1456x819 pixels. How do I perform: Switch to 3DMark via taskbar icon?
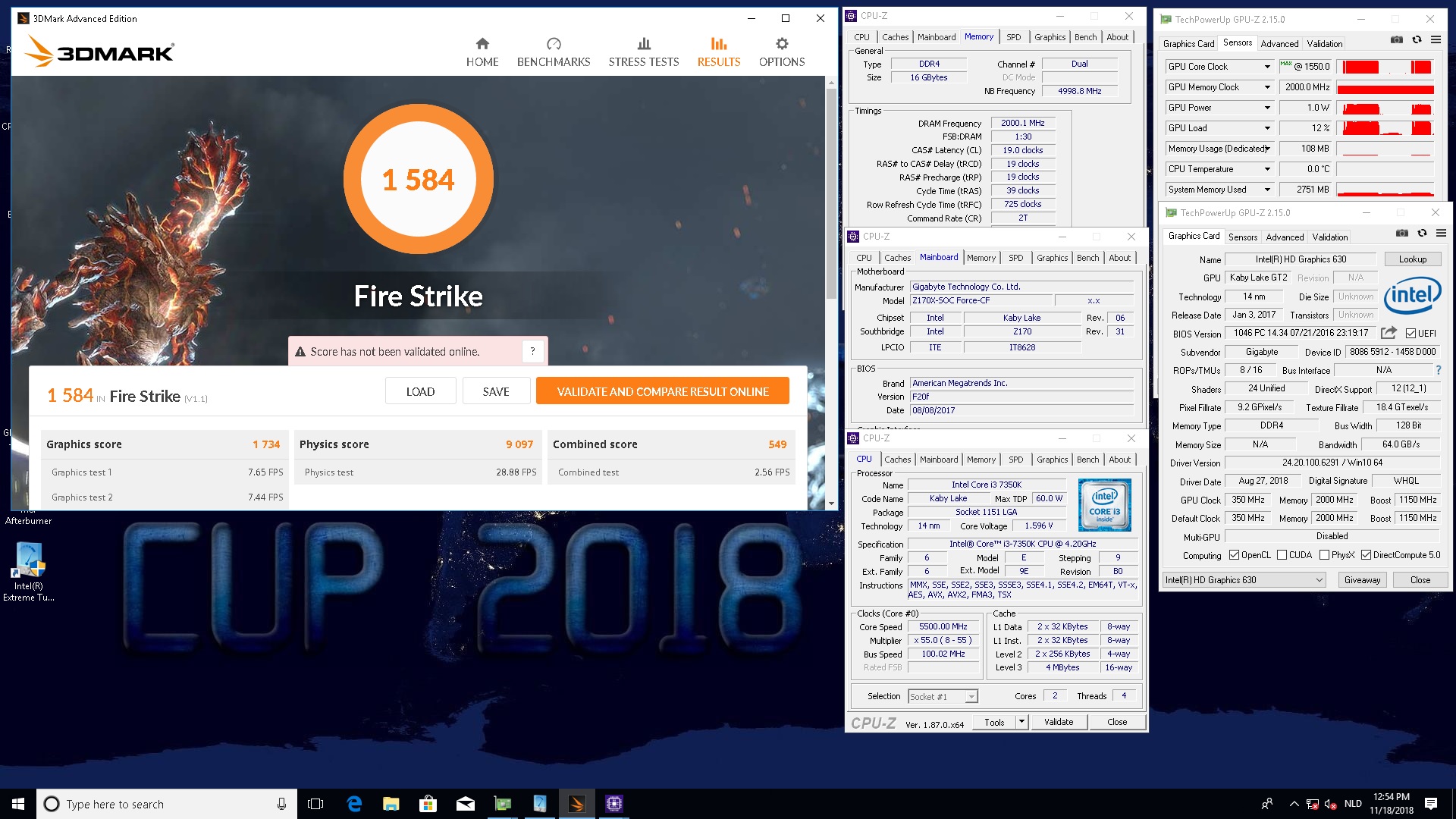point(577,804)
